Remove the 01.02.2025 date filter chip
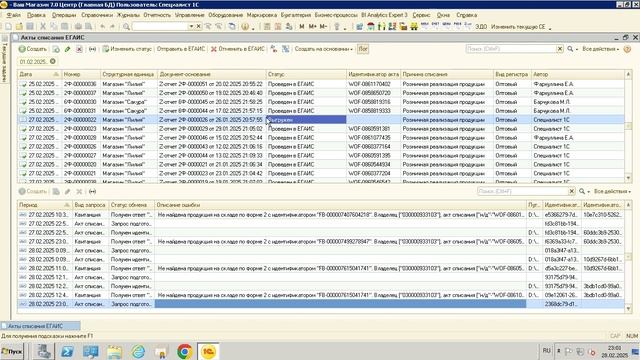The height and width of the screenshot is (360, 640). (53, 61)
